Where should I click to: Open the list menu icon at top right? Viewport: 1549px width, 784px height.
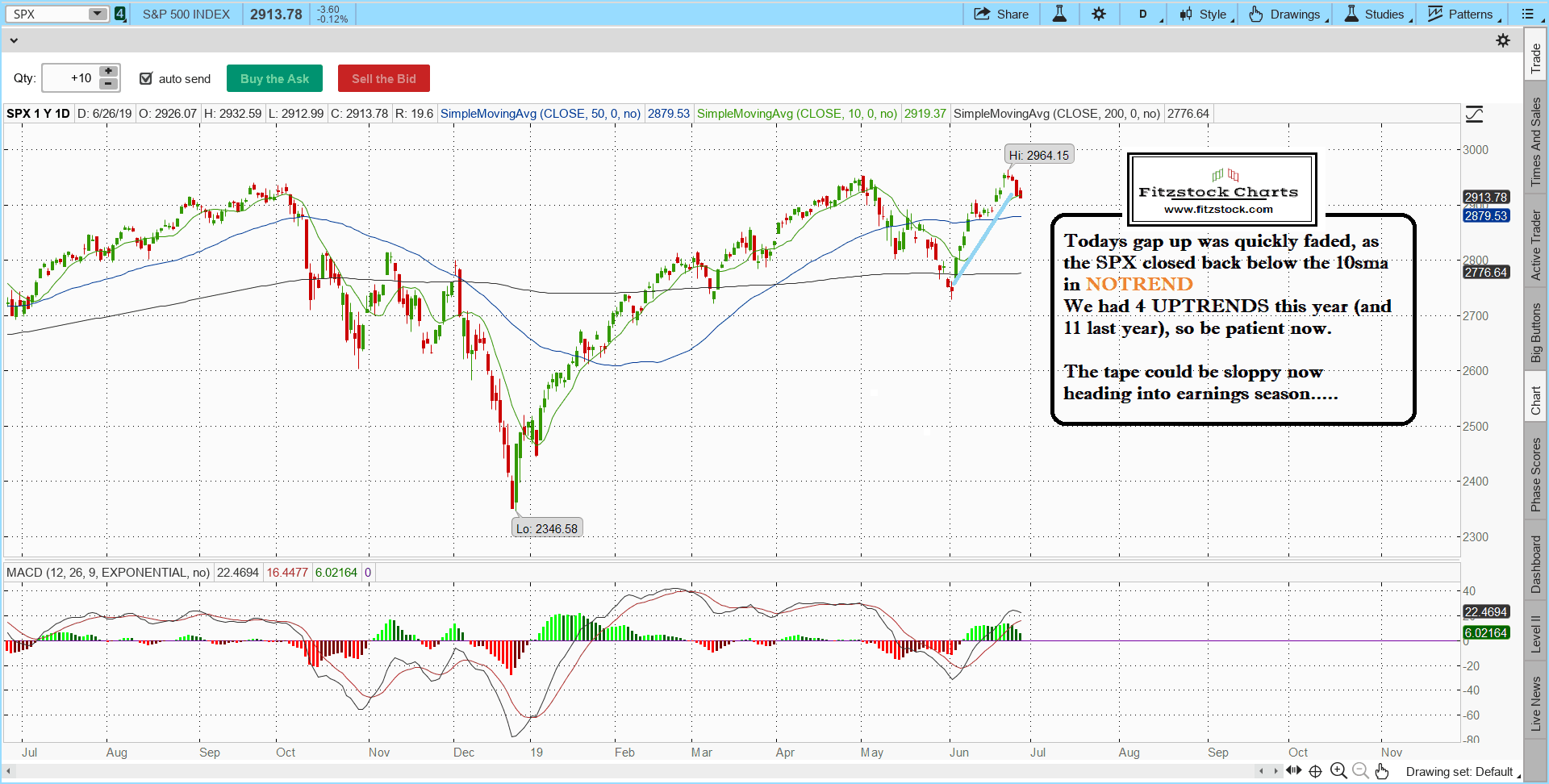pyautogui.click(x=1527, y=14)
